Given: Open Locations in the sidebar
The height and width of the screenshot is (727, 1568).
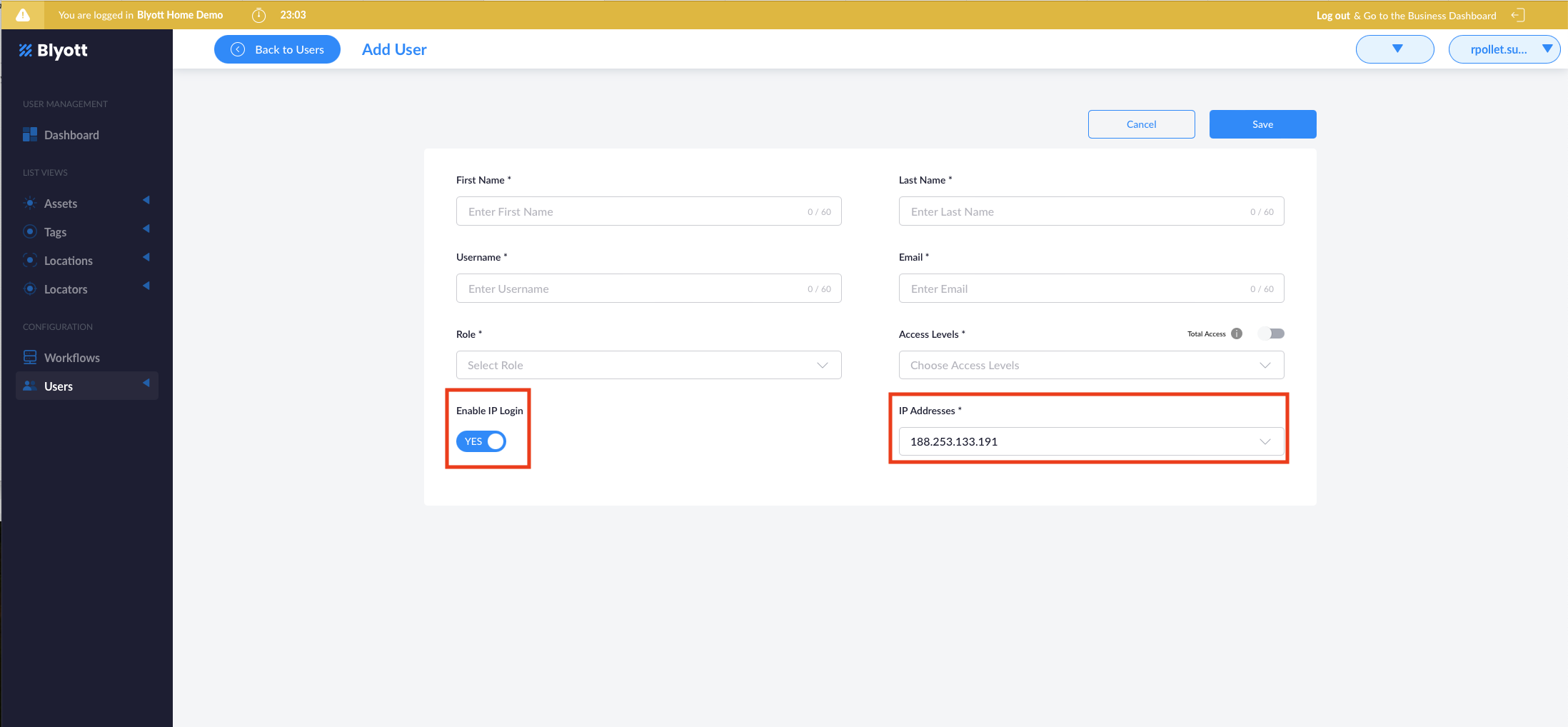Looking at the screenshot, I should 69,261.
